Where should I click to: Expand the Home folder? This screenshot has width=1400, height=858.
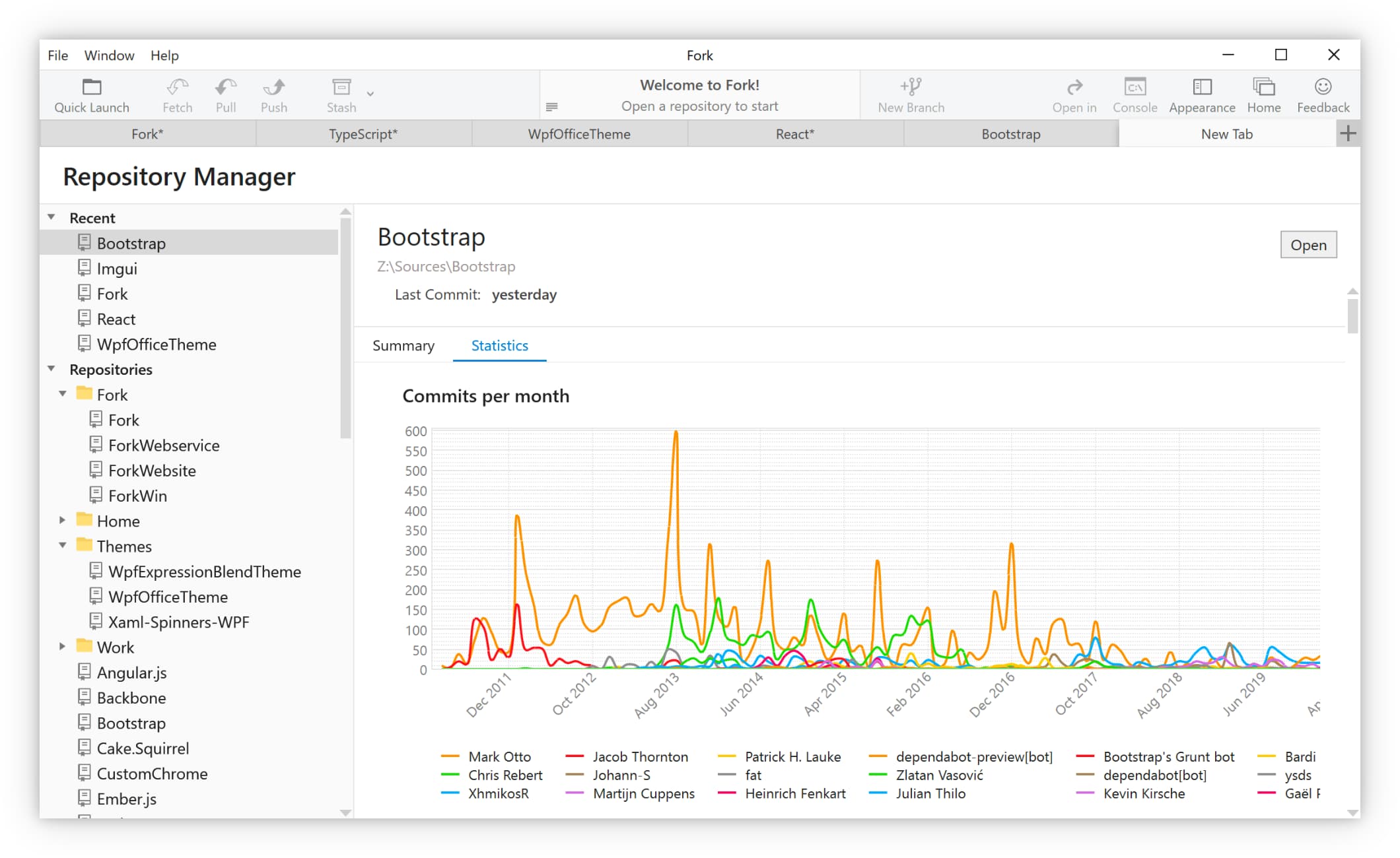pos(63,520)
